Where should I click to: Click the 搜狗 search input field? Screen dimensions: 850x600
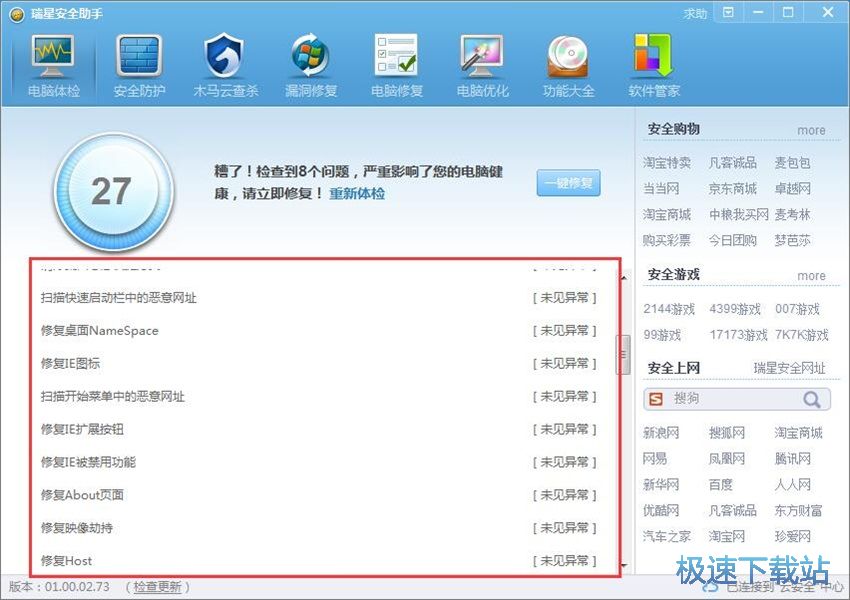[736, 399]
